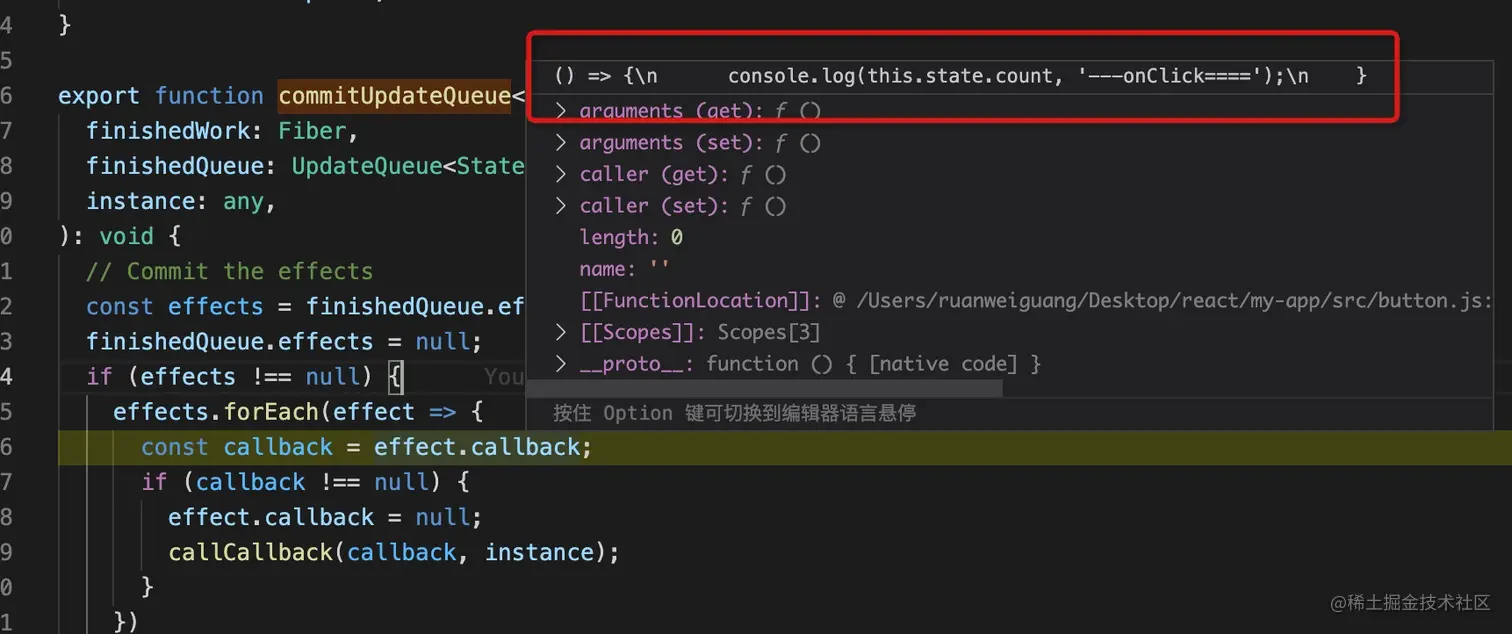Click 'effect.callback = null;' line
This screenshot has width=1512, height=634.
click(x=325, y=517)
